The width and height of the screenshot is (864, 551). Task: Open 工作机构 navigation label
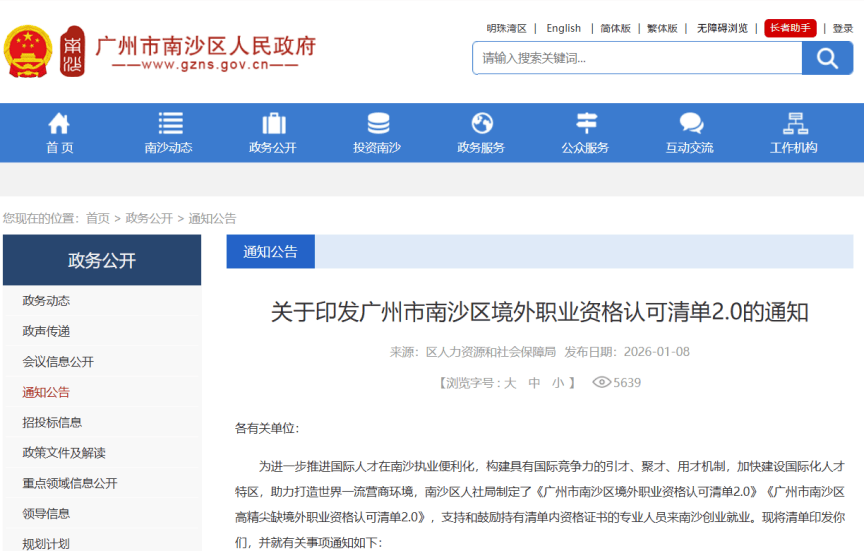pyautogui.click(x=793, y=148)
